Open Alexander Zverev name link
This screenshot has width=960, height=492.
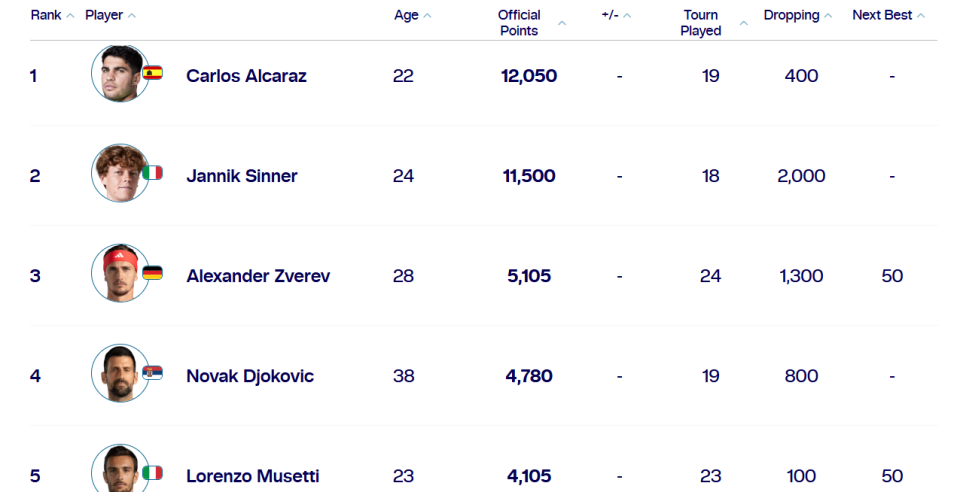258,276
